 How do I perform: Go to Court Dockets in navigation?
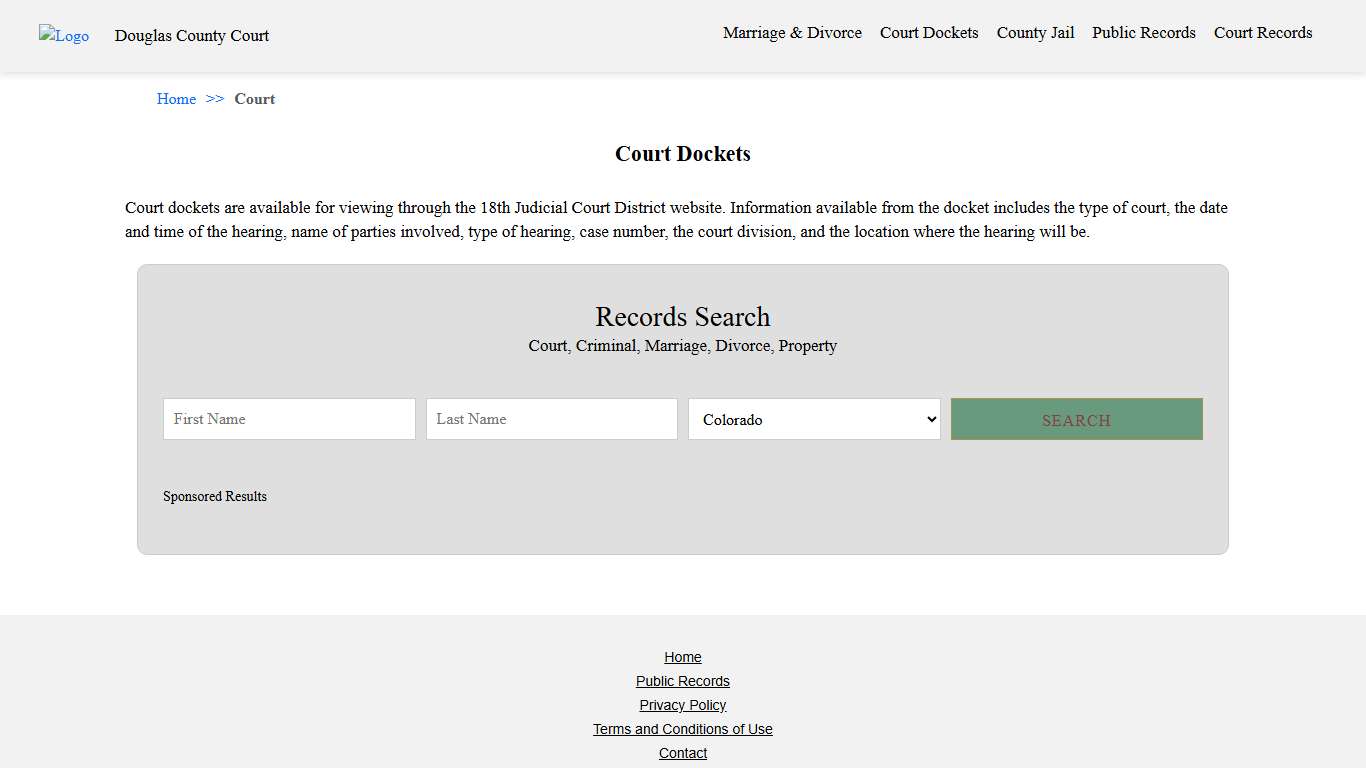pyautogui.click(x=929, y=33)
